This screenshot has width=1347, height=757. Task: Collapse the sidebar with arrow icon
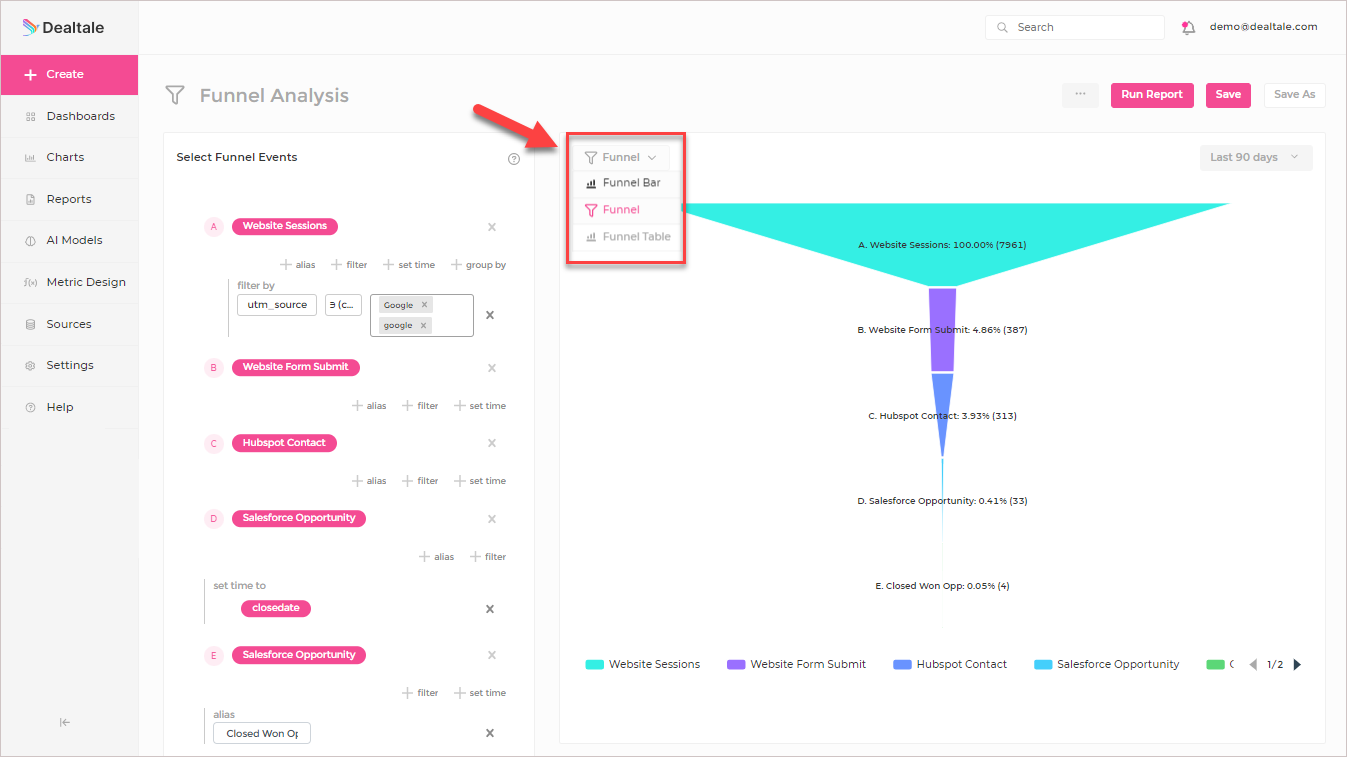(x=65, y=722)
